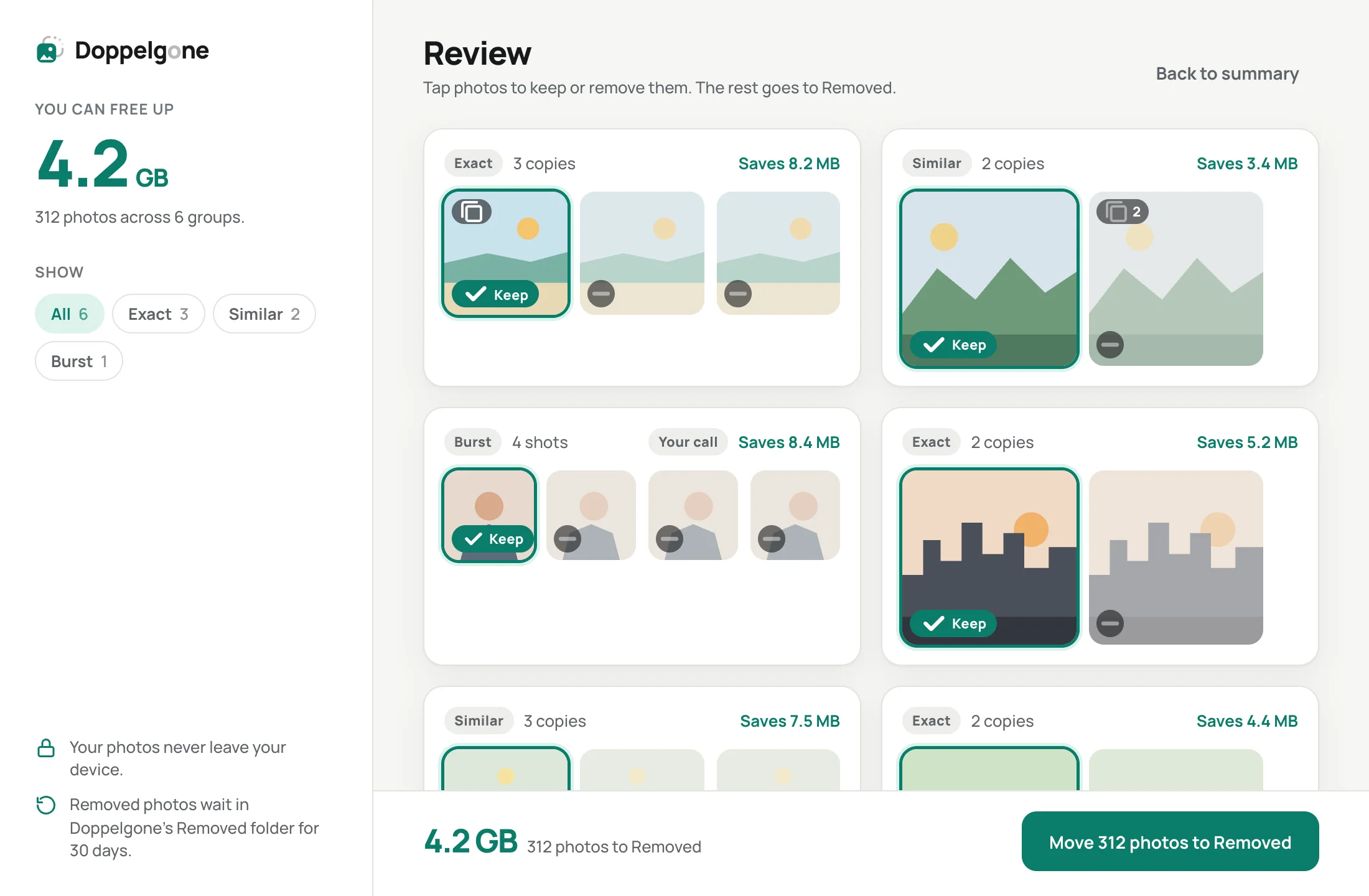Toggle Keep on first Exact 3 copies photo
The height and width of the screenshot is (896, 1369).
495,294
